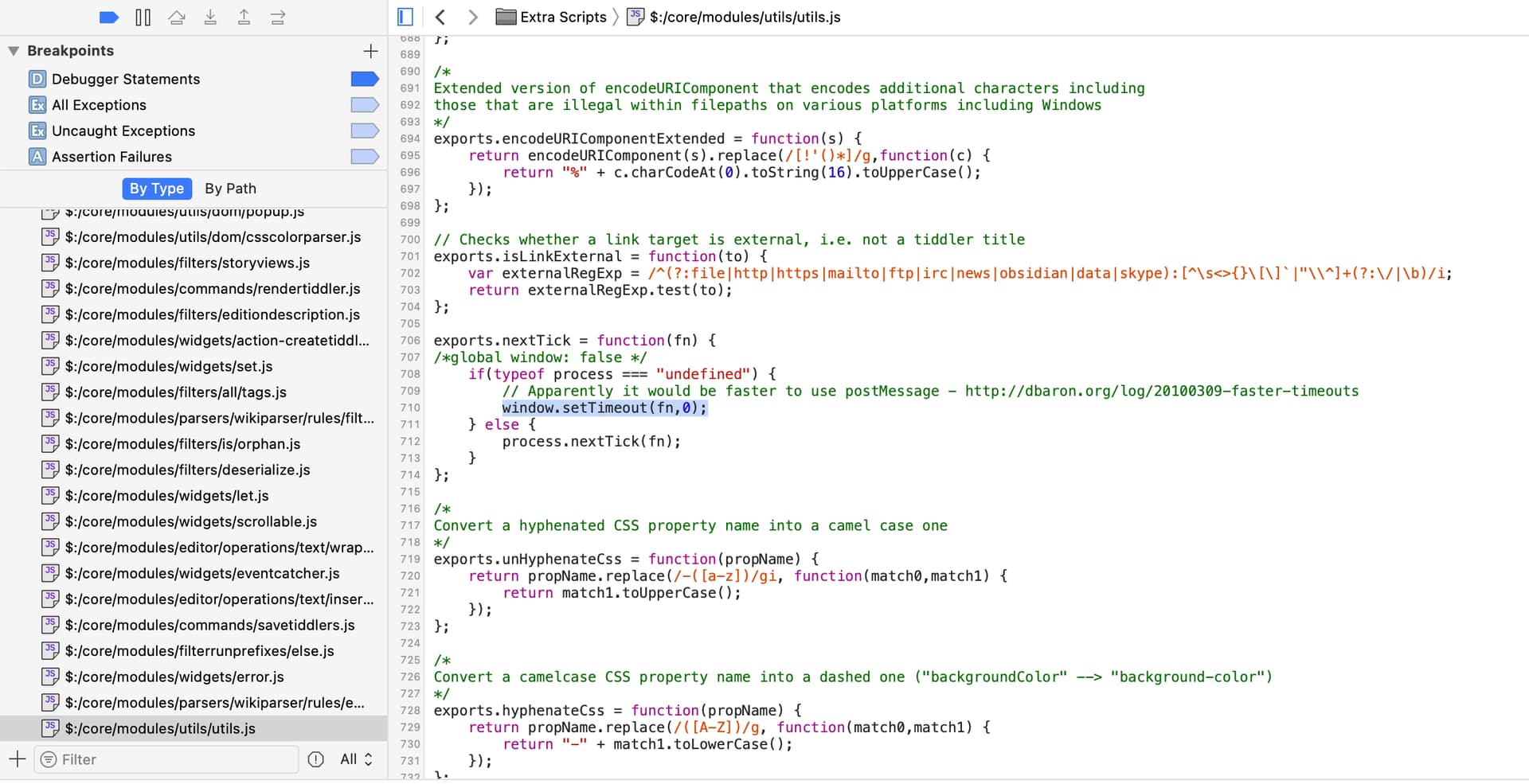Viewport: 1529px width, 784px height.
Task: Hide the navigation sidebar
Action: coord(405,17)
